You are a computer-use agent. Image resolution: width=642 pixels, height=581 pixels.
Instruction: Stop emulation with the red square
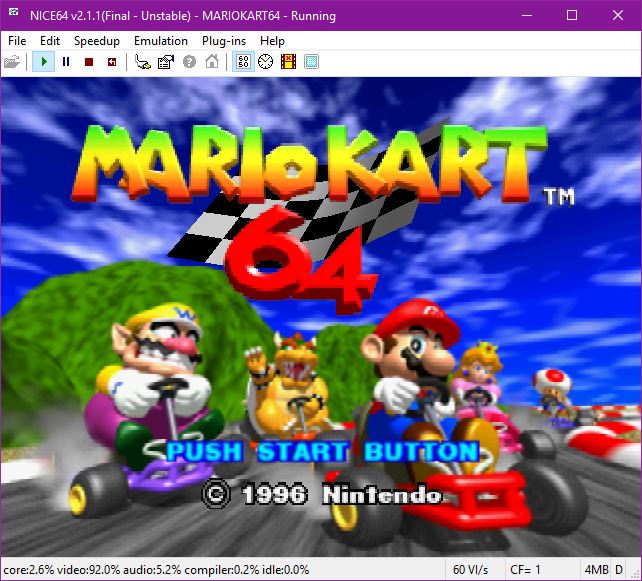89,62
